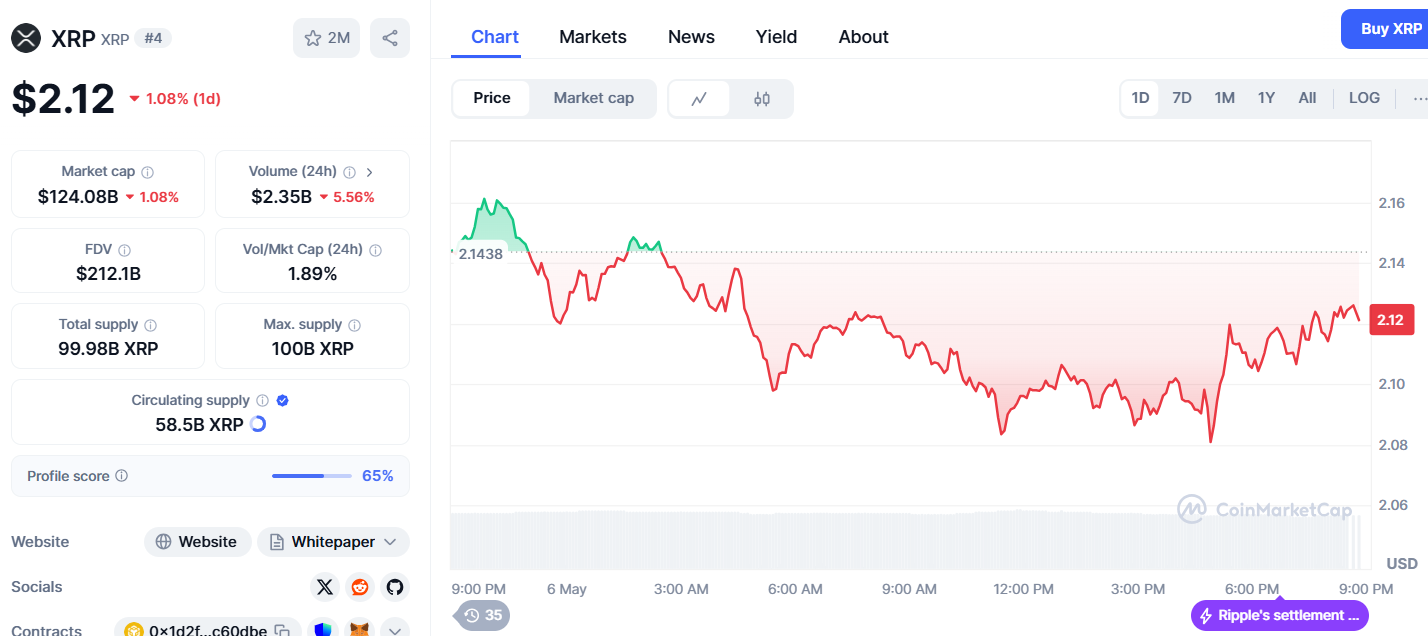Screen dimensions: 1428x636
Task: Open the share options for XRP
Action: click(390, 38)
